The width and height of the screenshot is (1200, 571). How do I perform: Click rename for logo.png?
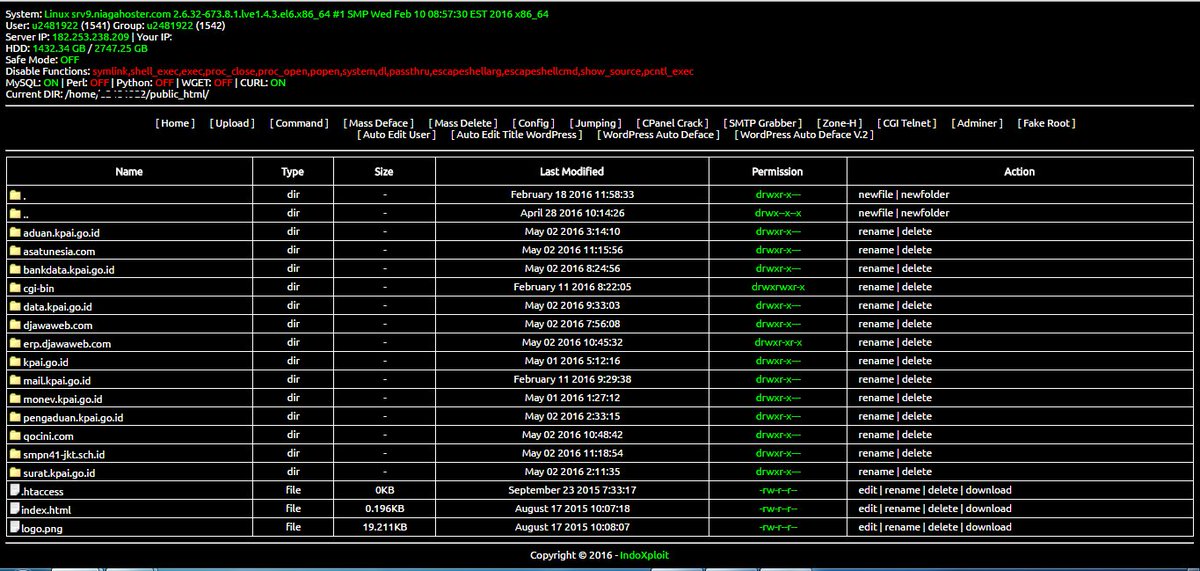coord(902,527)
